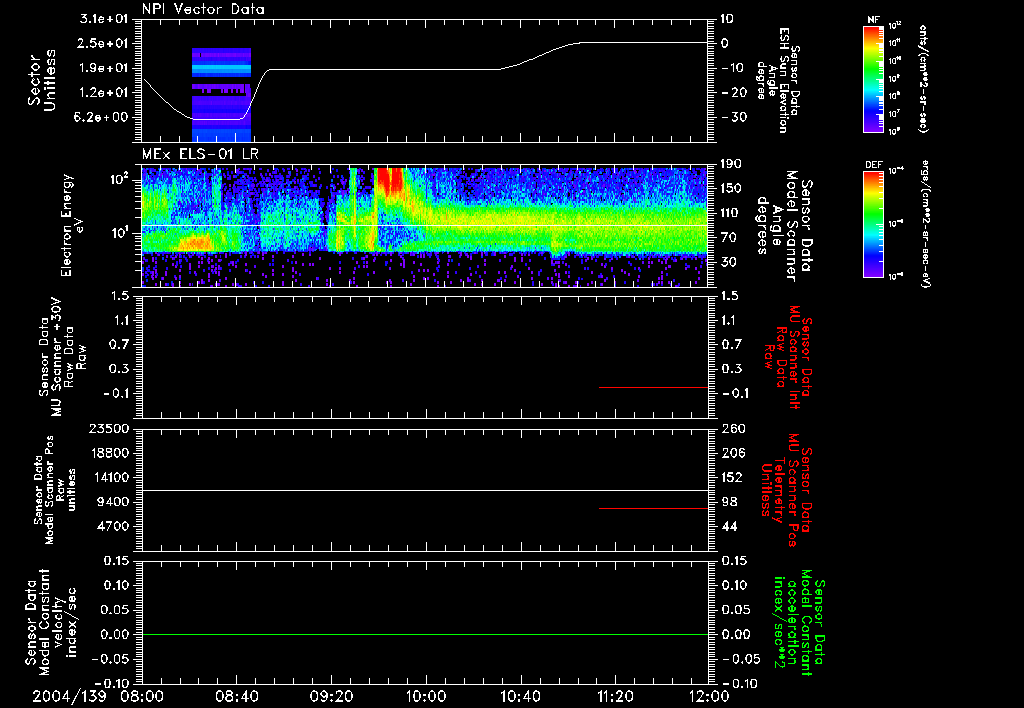1024x708 pixels.
Task: Click the white scanner angle line across the ELS spectrogram
Action: coord(425,226)
